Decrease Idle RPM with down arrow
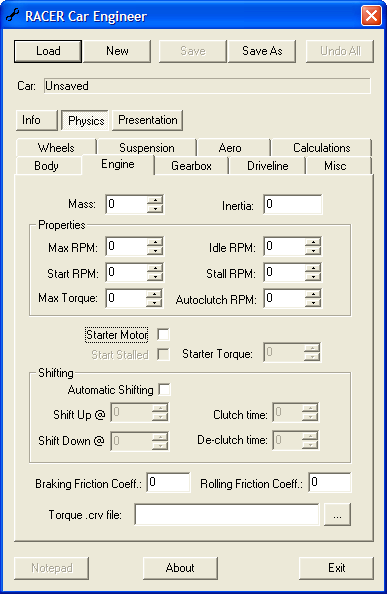The width and height of the screenshot is (387, 594). 313,250
